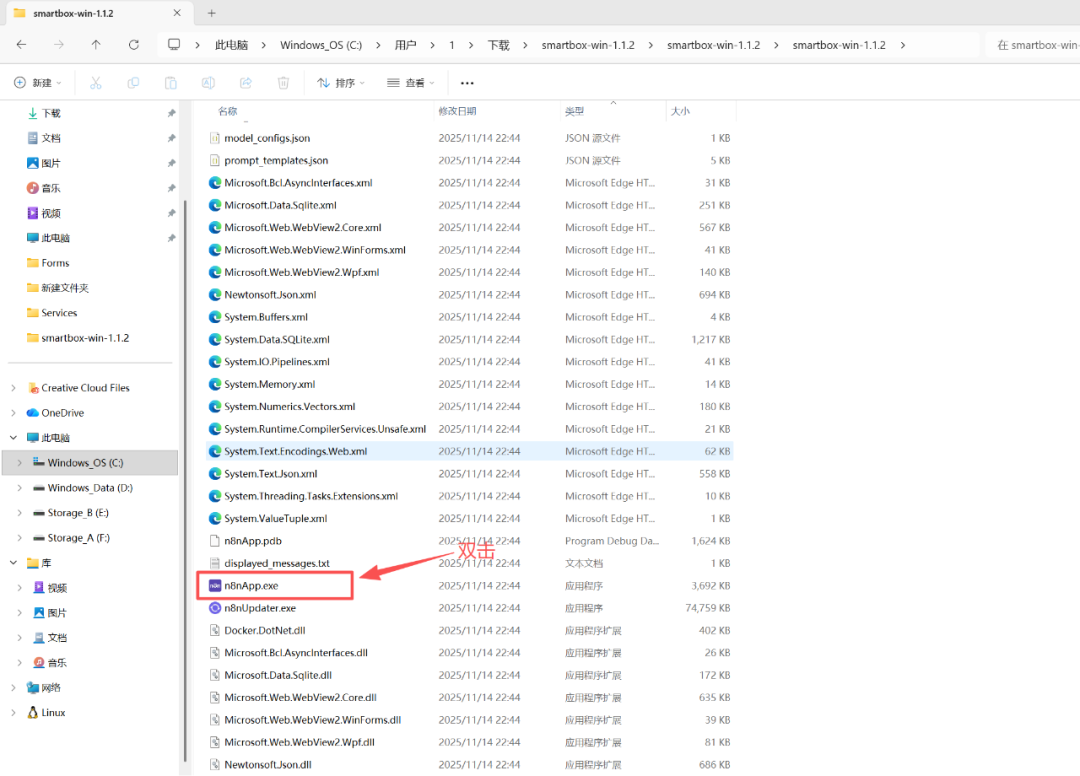
Task: Sort by 修改日期 column header
Action: 457,111
